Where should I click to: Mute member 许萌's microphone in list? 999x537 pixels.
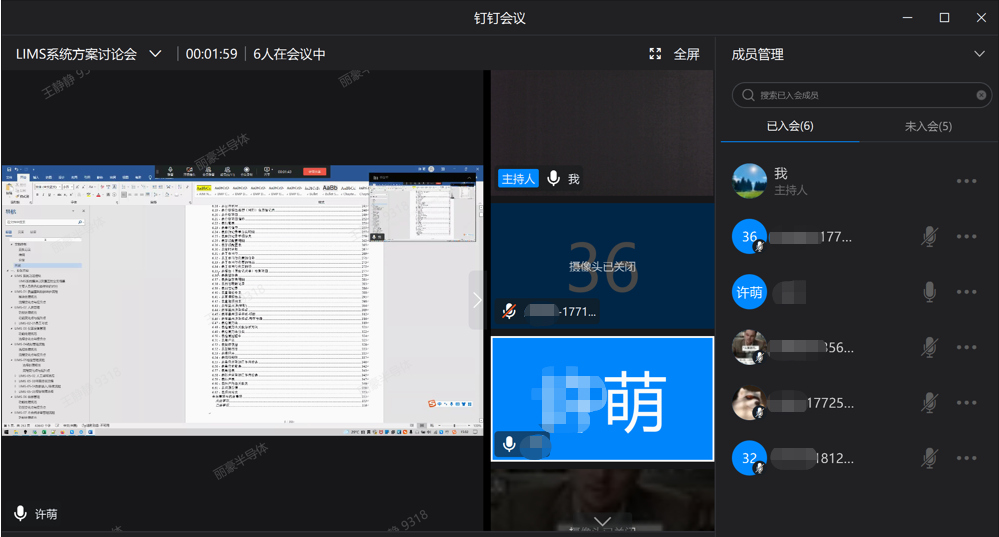(930, 292)
